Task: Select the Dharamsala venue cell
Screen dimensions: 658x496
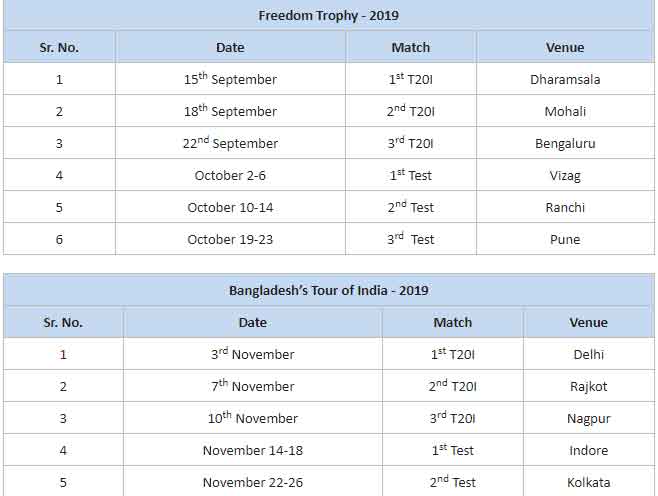Action: (565, 79)
